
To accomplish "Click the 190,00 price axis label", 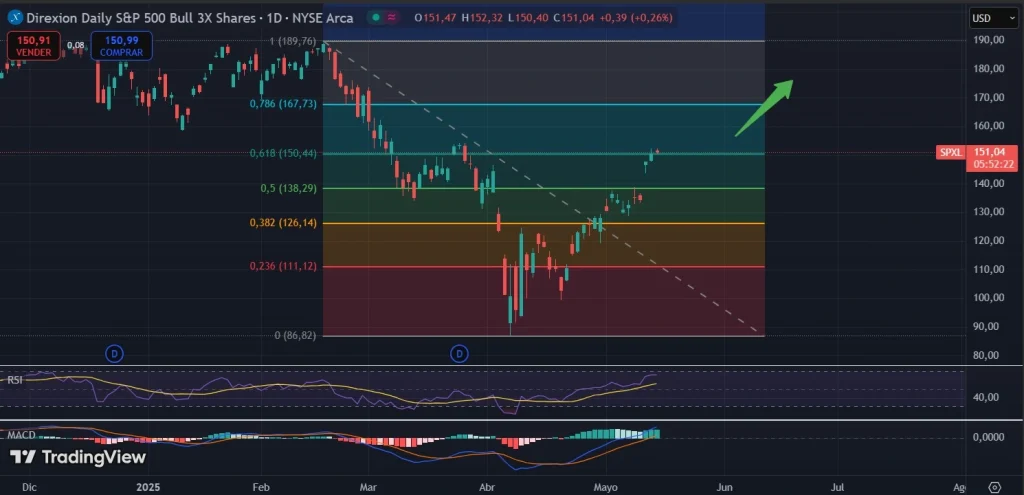I will pos(988,40).
